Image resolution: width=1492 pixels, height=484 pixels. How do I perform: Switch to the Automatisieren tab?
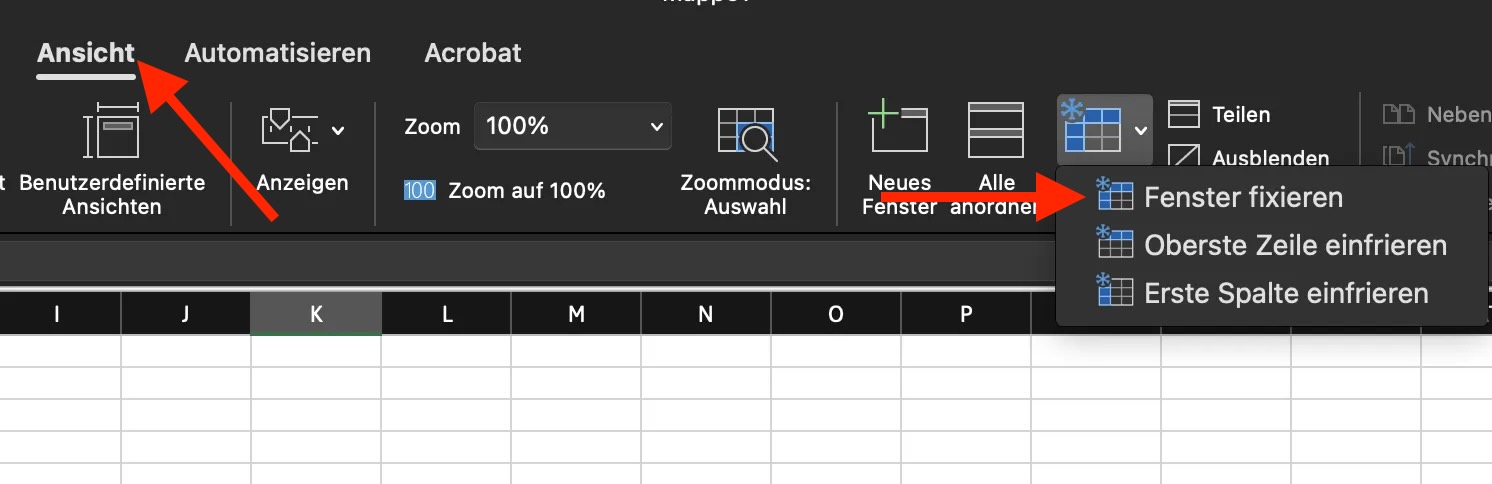277,53
